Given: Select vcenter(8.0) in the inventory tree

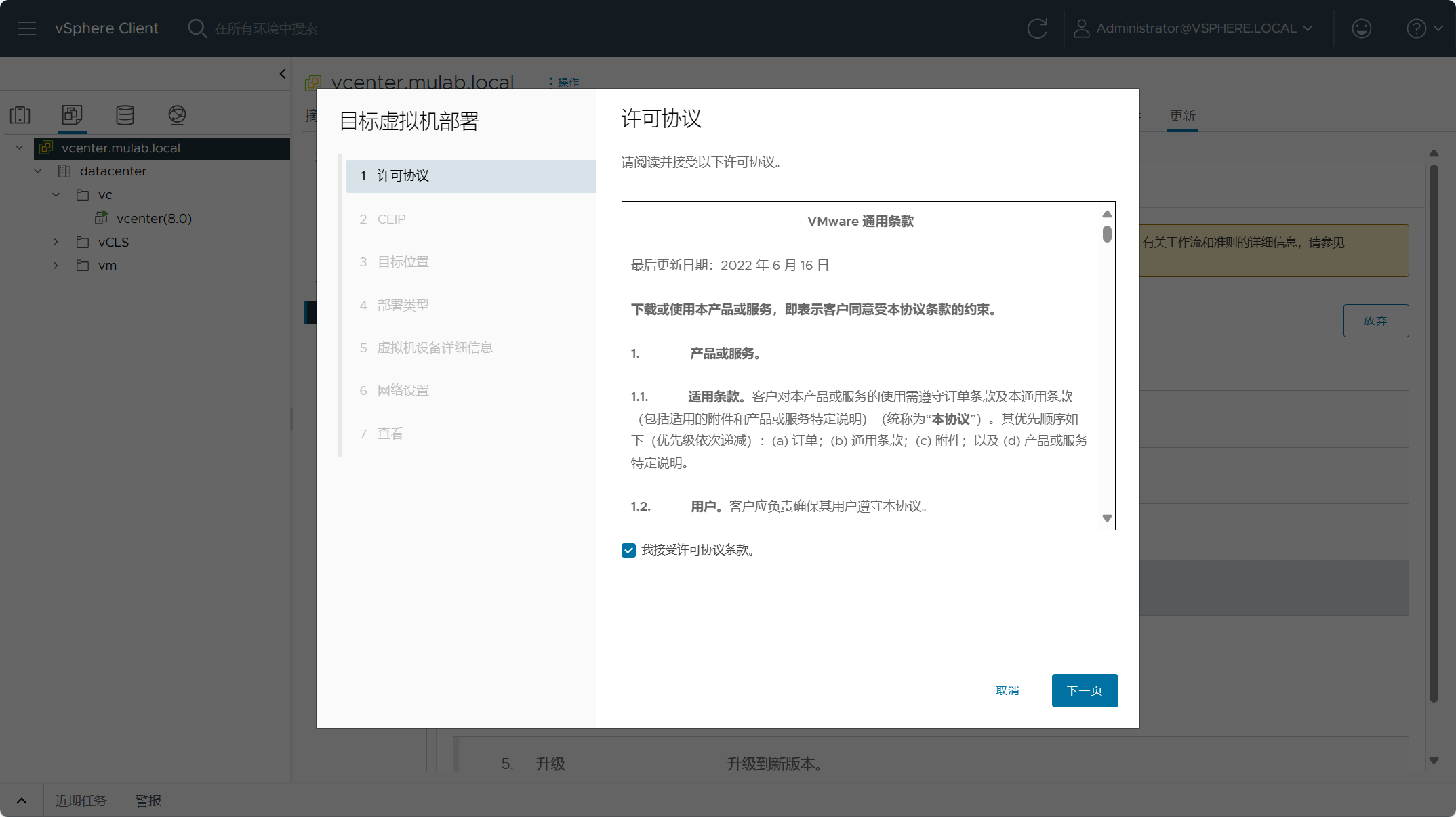Looking at the screenshot, I should [154, 218].
